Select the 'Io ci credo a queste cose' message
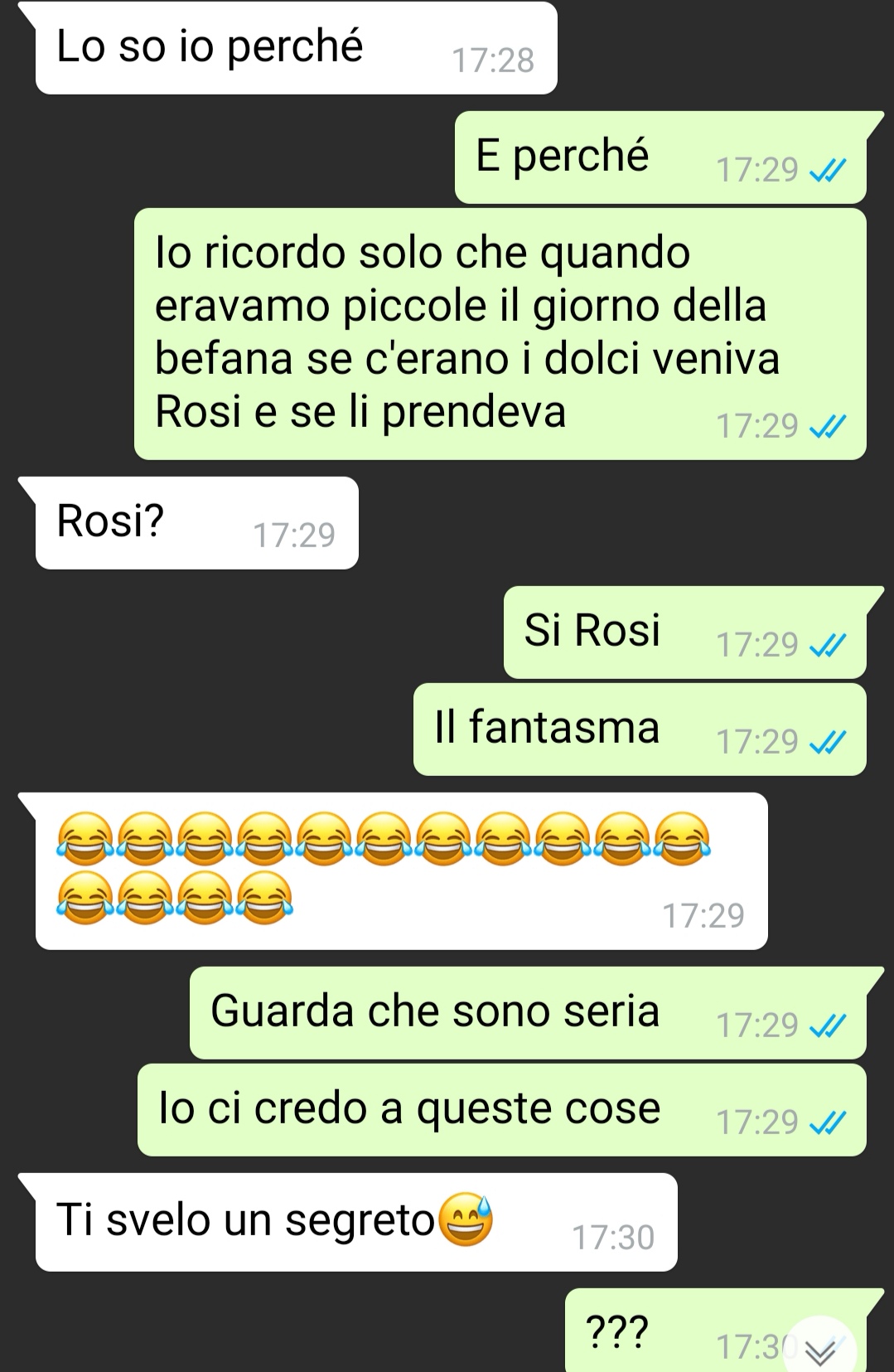894x1372 pixels. coord(502,1110)
